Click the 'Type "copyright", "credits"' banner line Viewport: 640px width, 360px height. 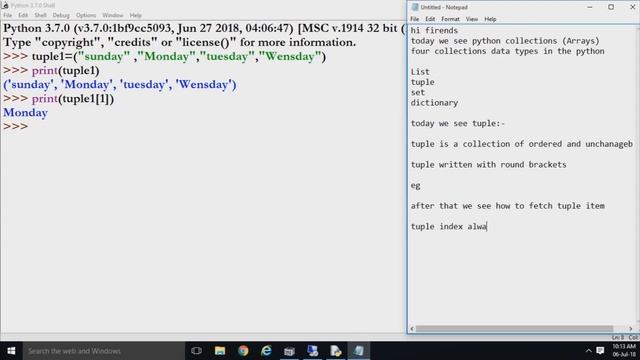[x=180, y=42]
